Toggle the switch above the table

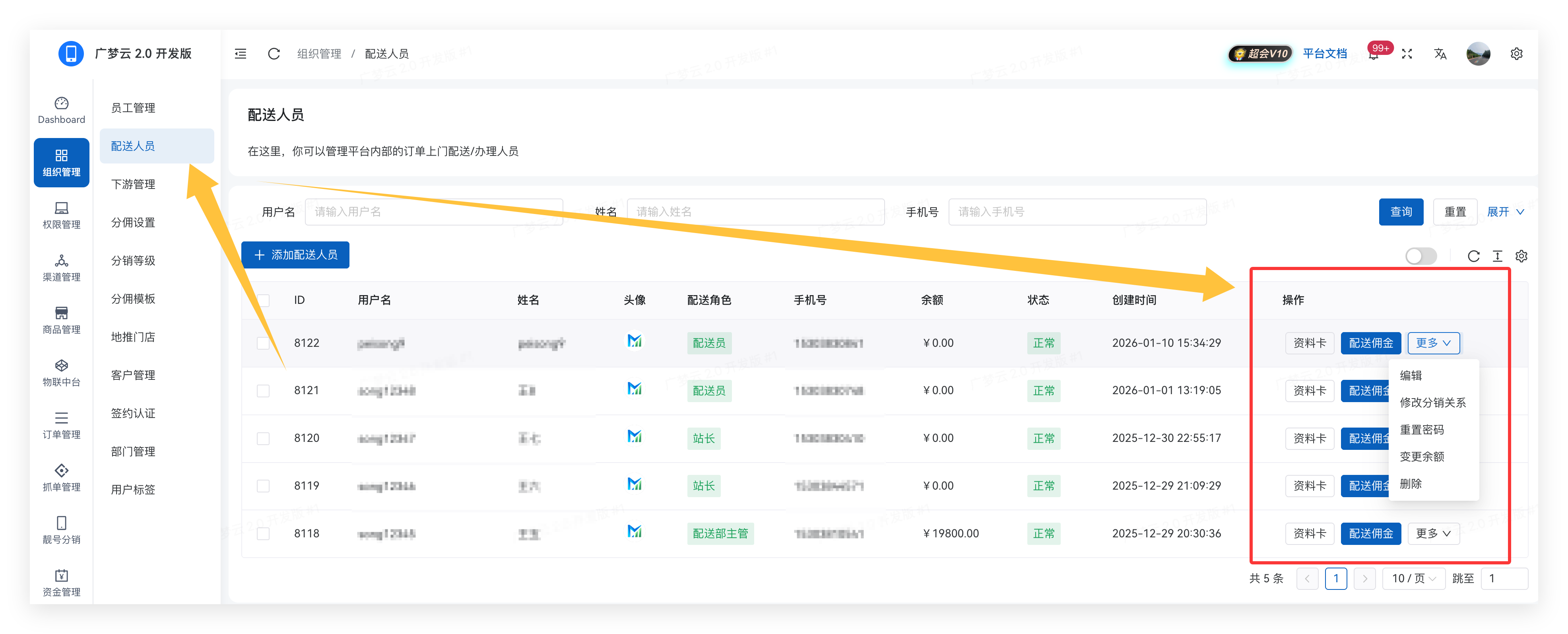1421,256
